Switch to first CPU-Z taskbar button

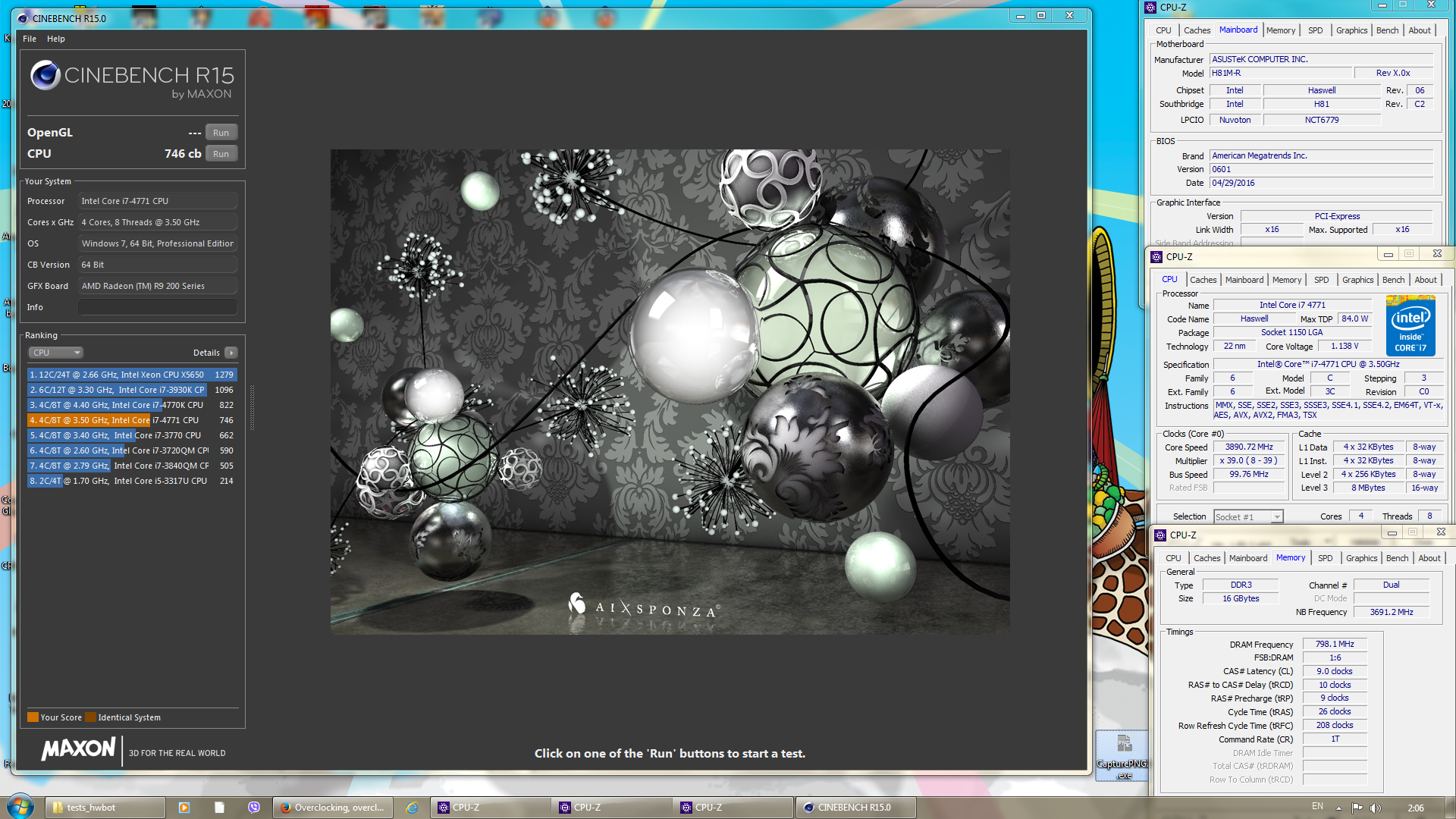491,808
